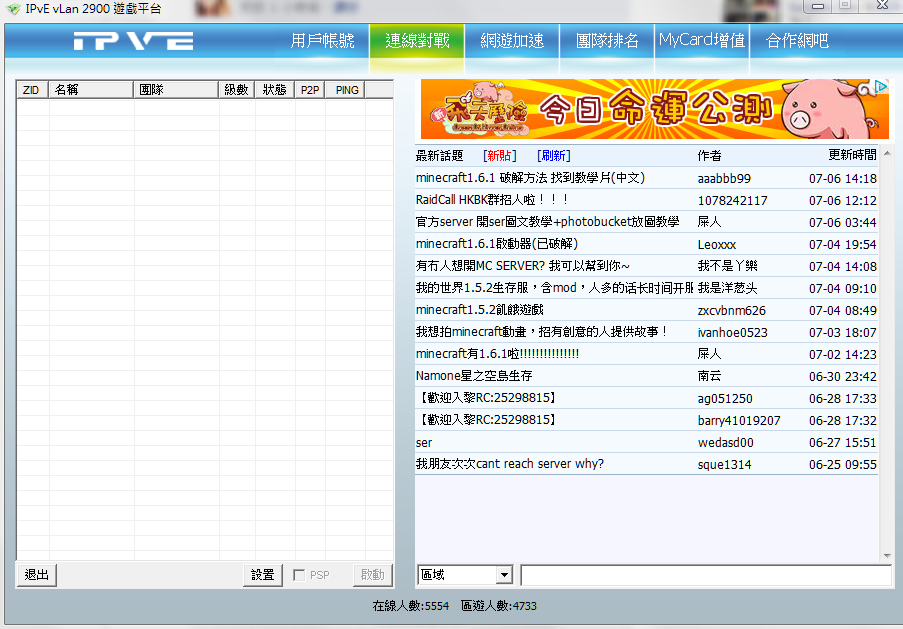Toggle the PSP checkbox
Screen dimensions: 903x629
point(299,575)
